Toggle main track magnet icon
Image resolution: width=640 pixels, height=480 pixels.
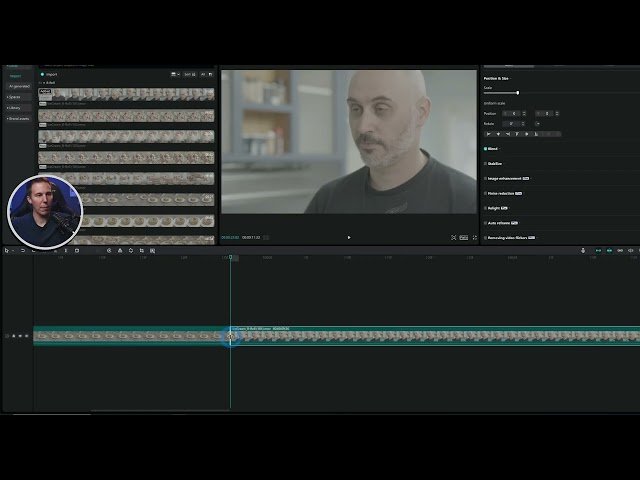pos(598,251)
